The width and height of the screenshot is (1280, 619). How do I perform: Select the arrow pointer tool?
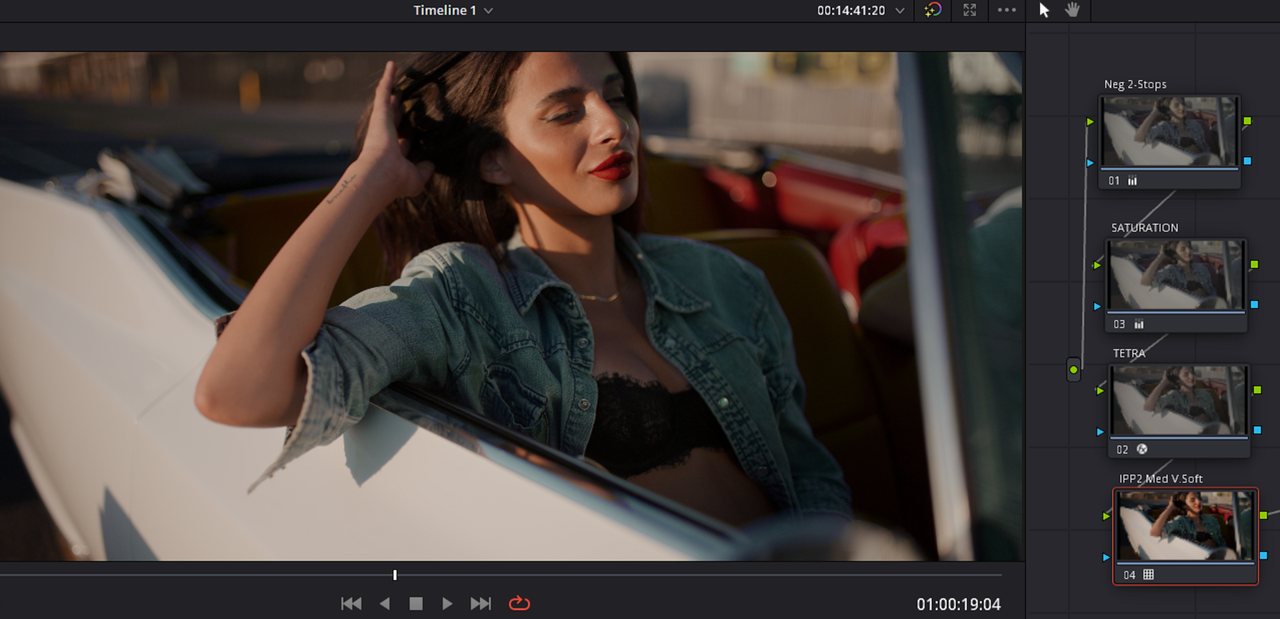pos(1044,10)
